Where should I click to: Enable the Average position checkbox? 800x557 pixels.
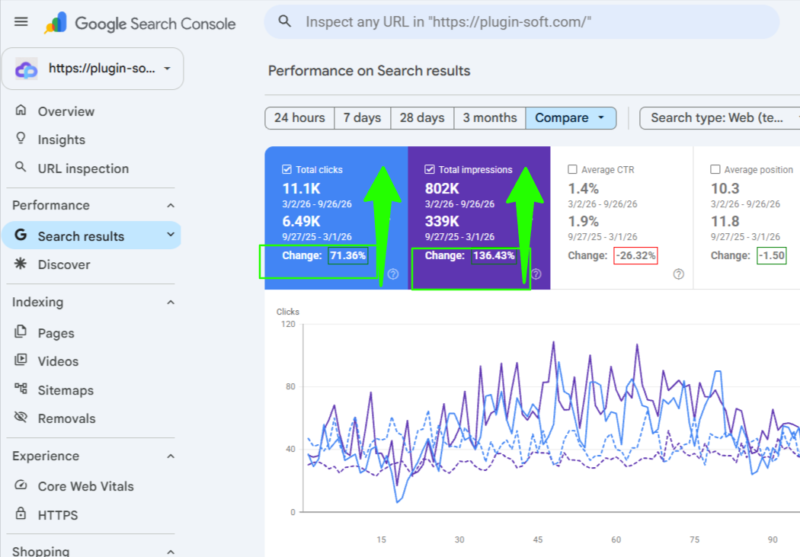coord(715,169)
